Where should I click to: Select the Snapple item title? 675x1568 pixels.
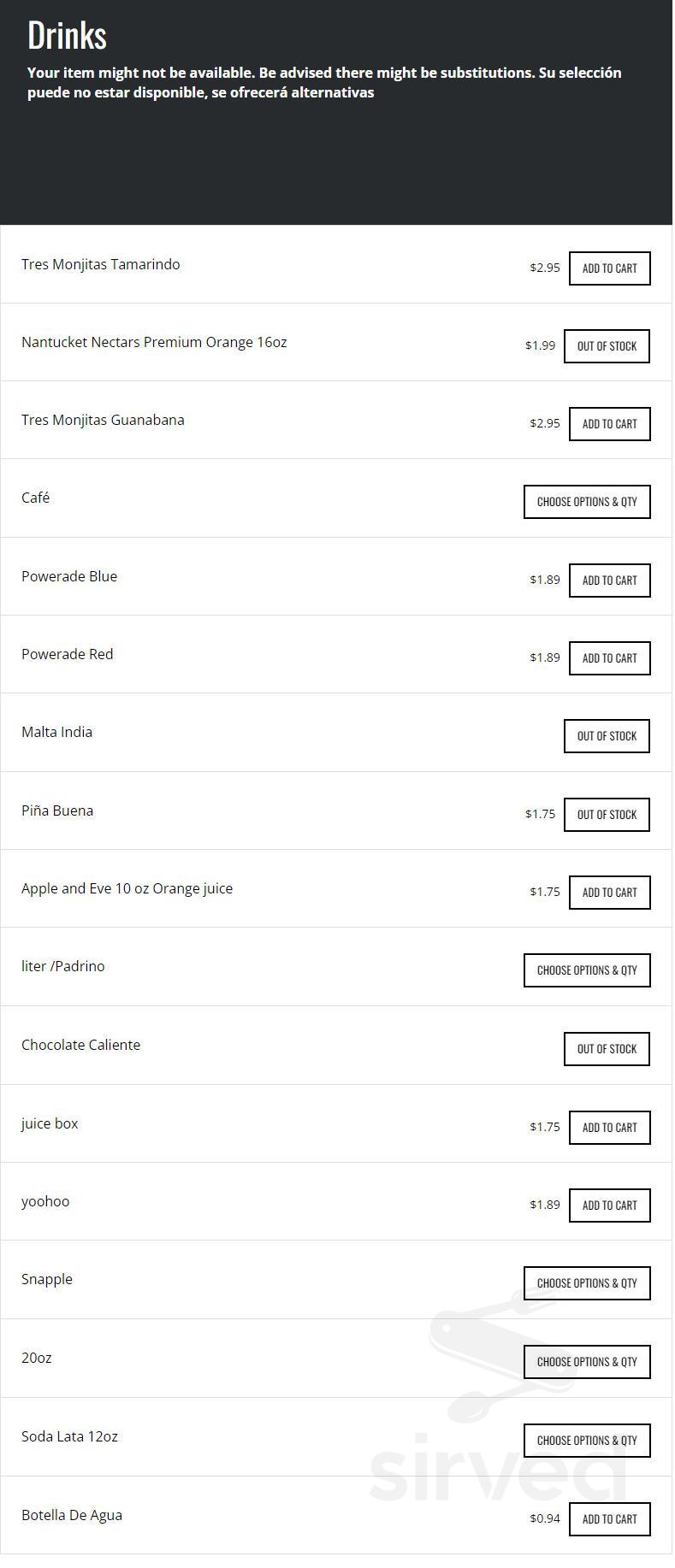47,1279
